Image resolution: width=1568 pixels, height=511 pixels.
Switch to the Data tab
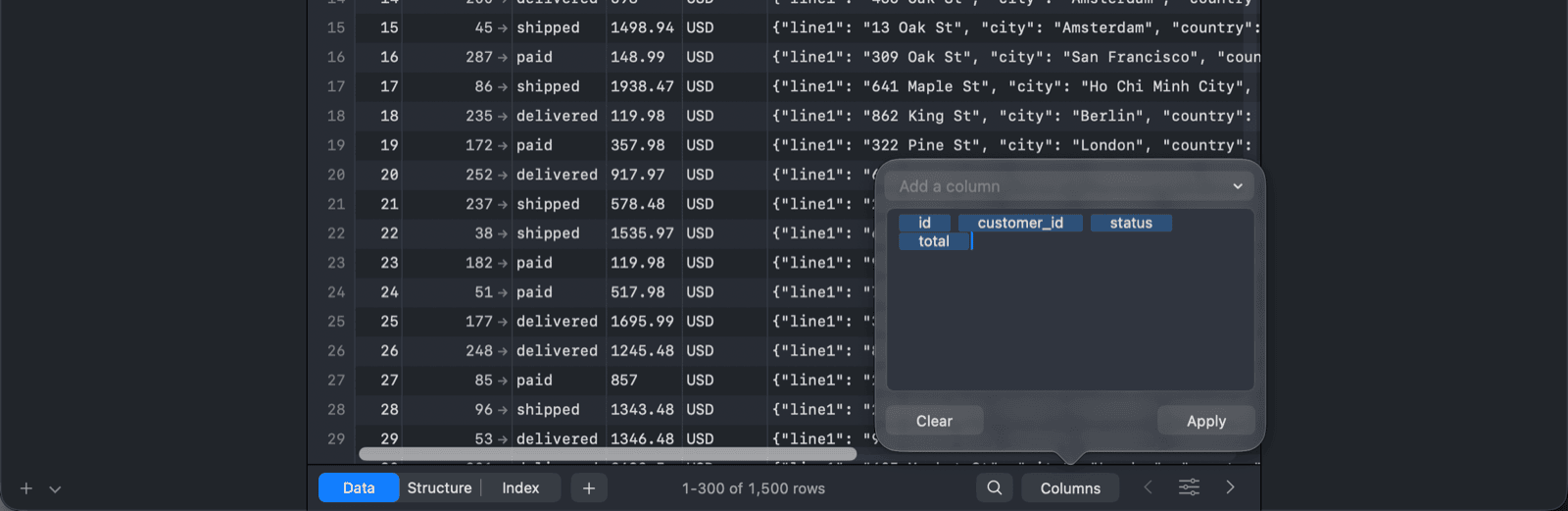pos(359,487)
